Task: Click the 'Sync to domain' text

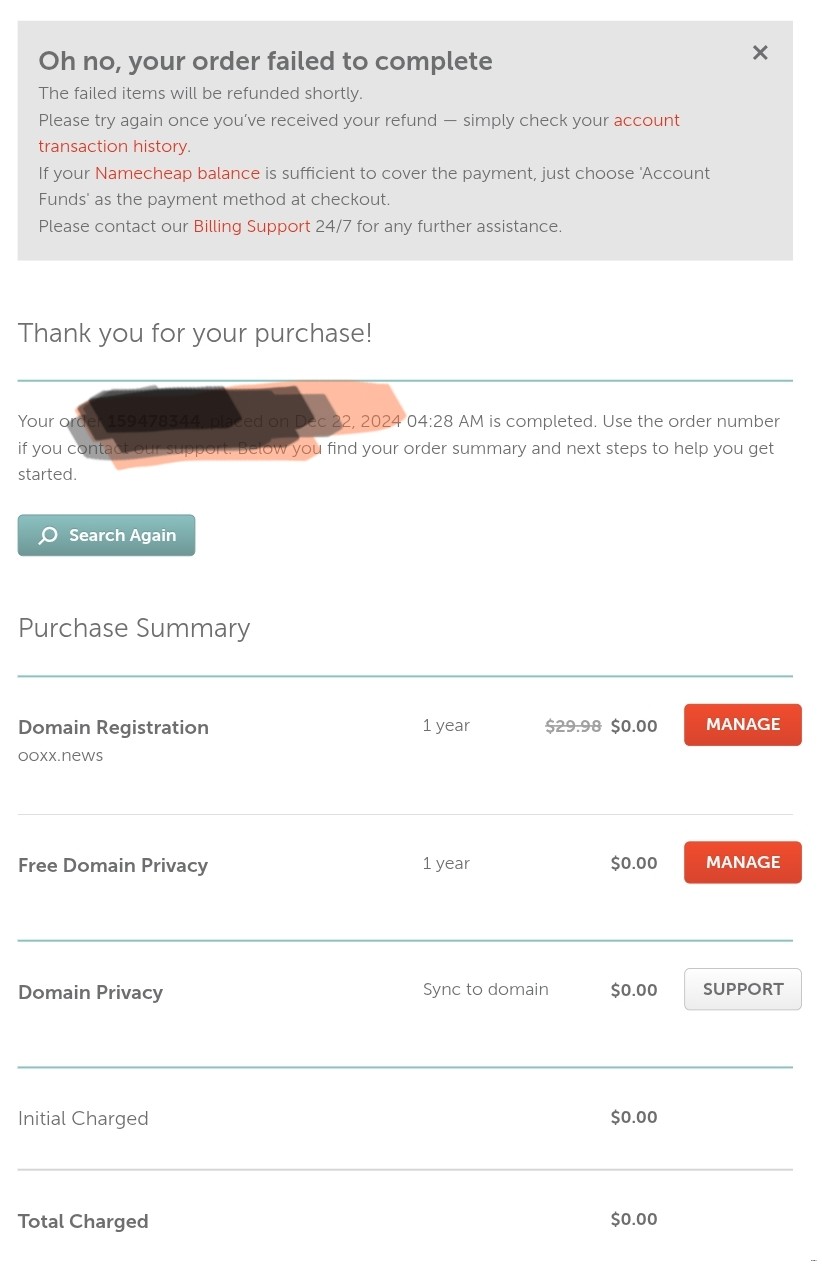Action: [485, 990]
